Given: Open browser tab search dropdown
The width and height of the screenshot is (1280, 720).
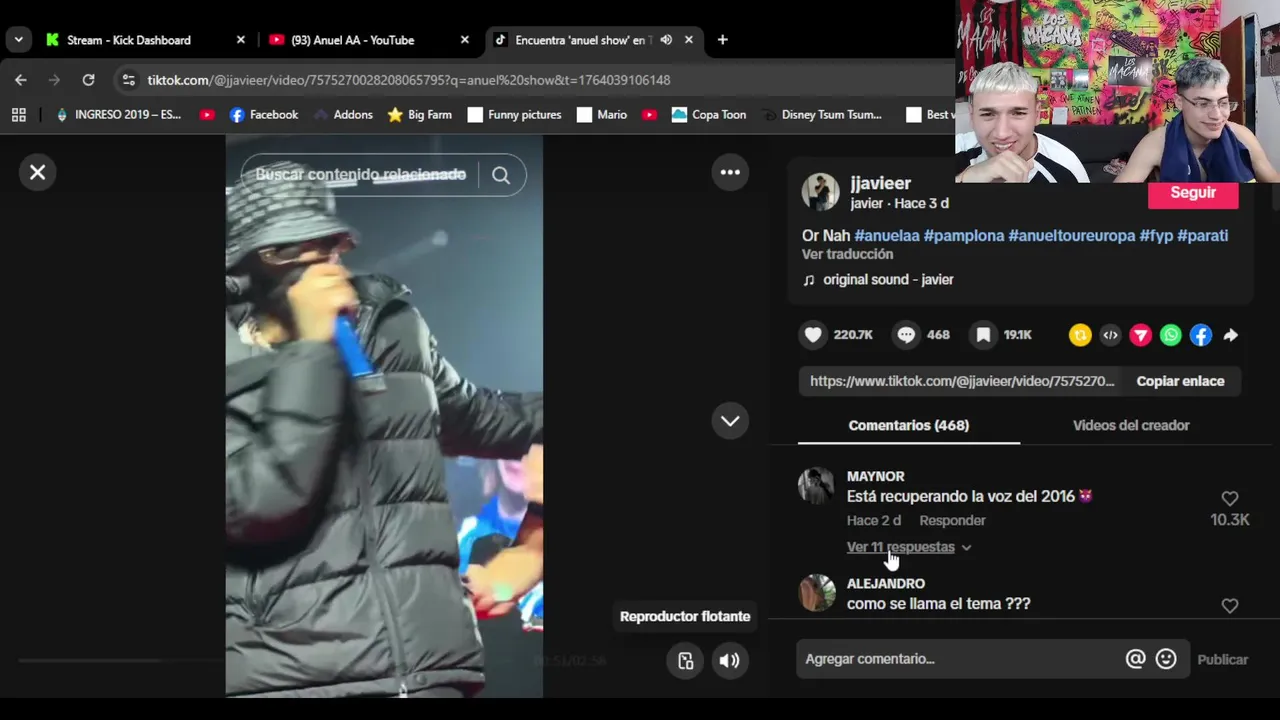Looking at the screenshot, I should [18, 40].
